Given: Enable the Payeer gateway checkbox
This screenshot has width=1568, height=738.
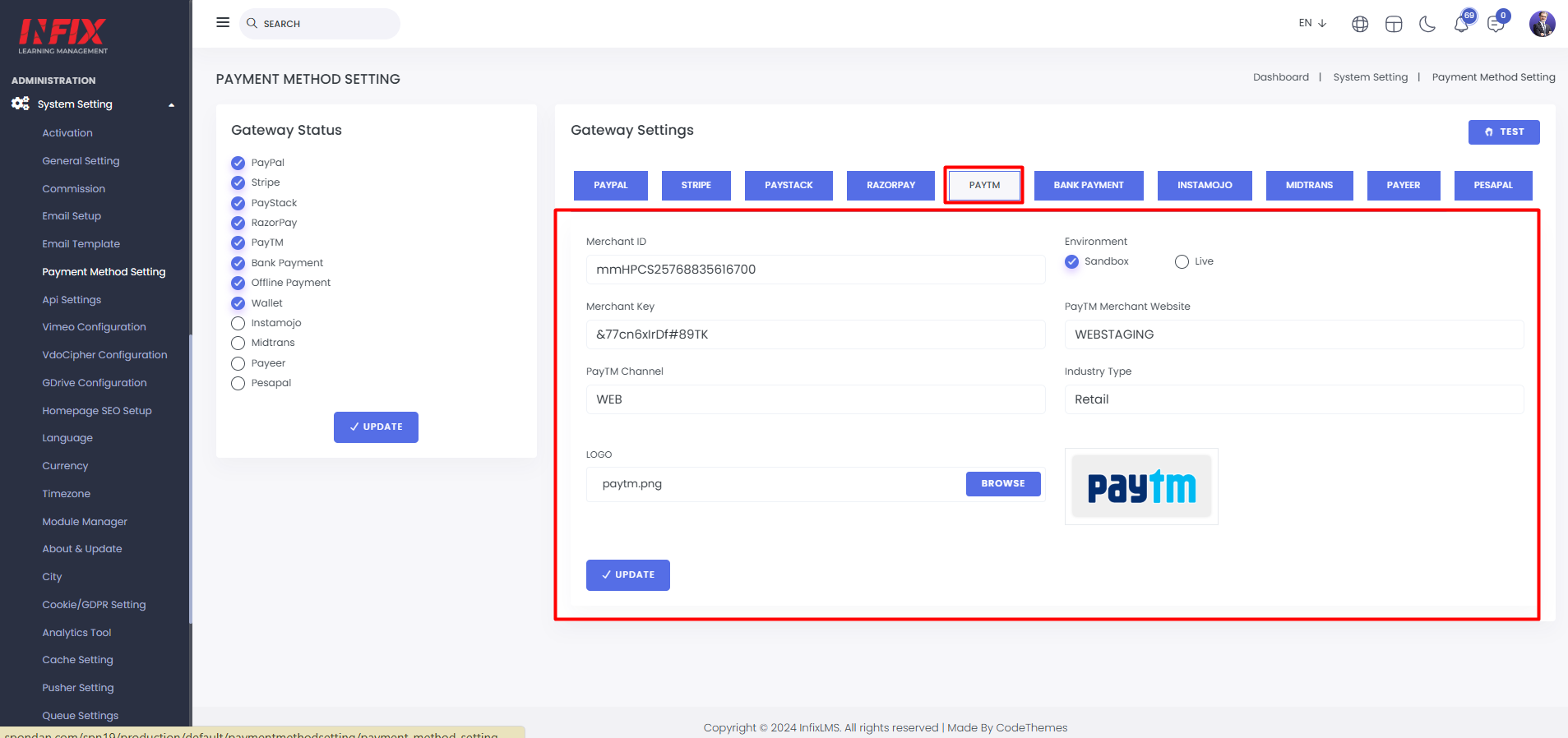Looking at the screenshot, I should 238,363.
